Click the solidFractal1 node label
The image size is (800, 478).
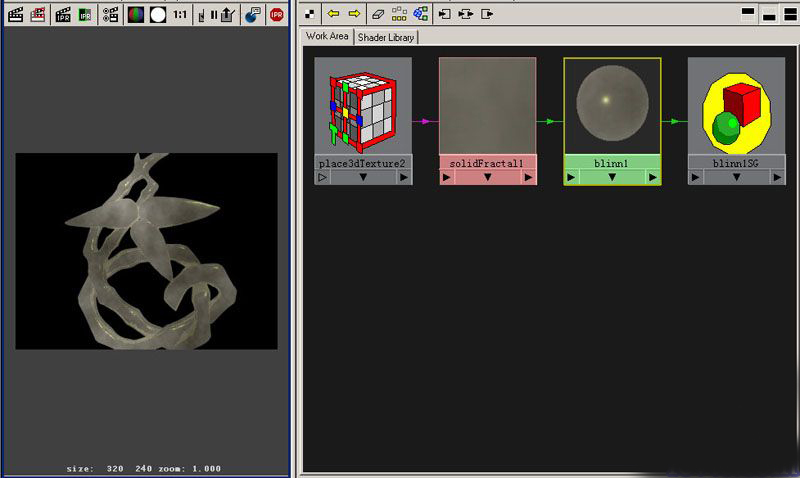pos(487,163)
